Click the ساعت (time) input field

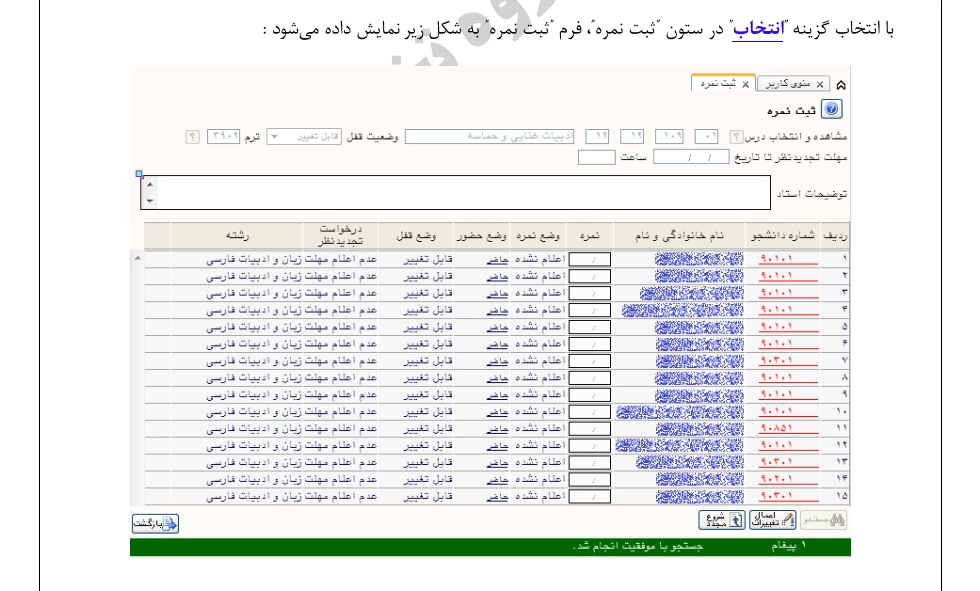point(597,156)
